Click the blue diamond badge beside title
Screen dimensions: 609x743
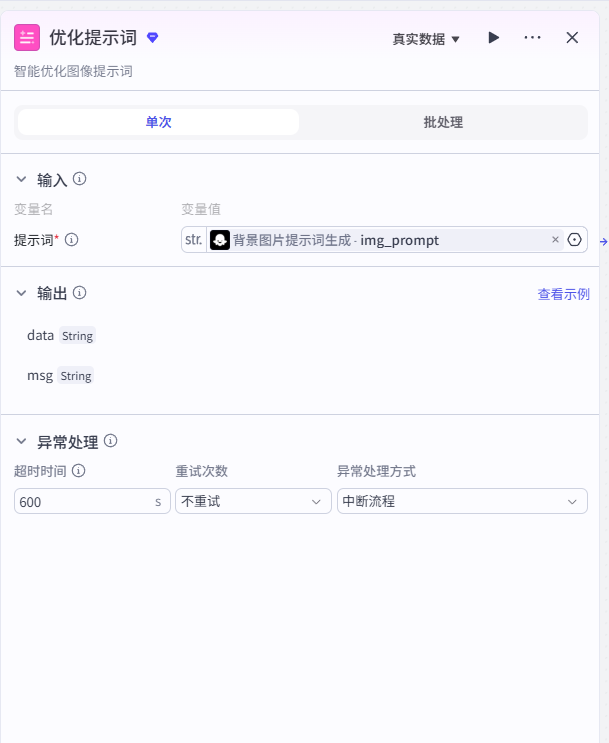152,37
